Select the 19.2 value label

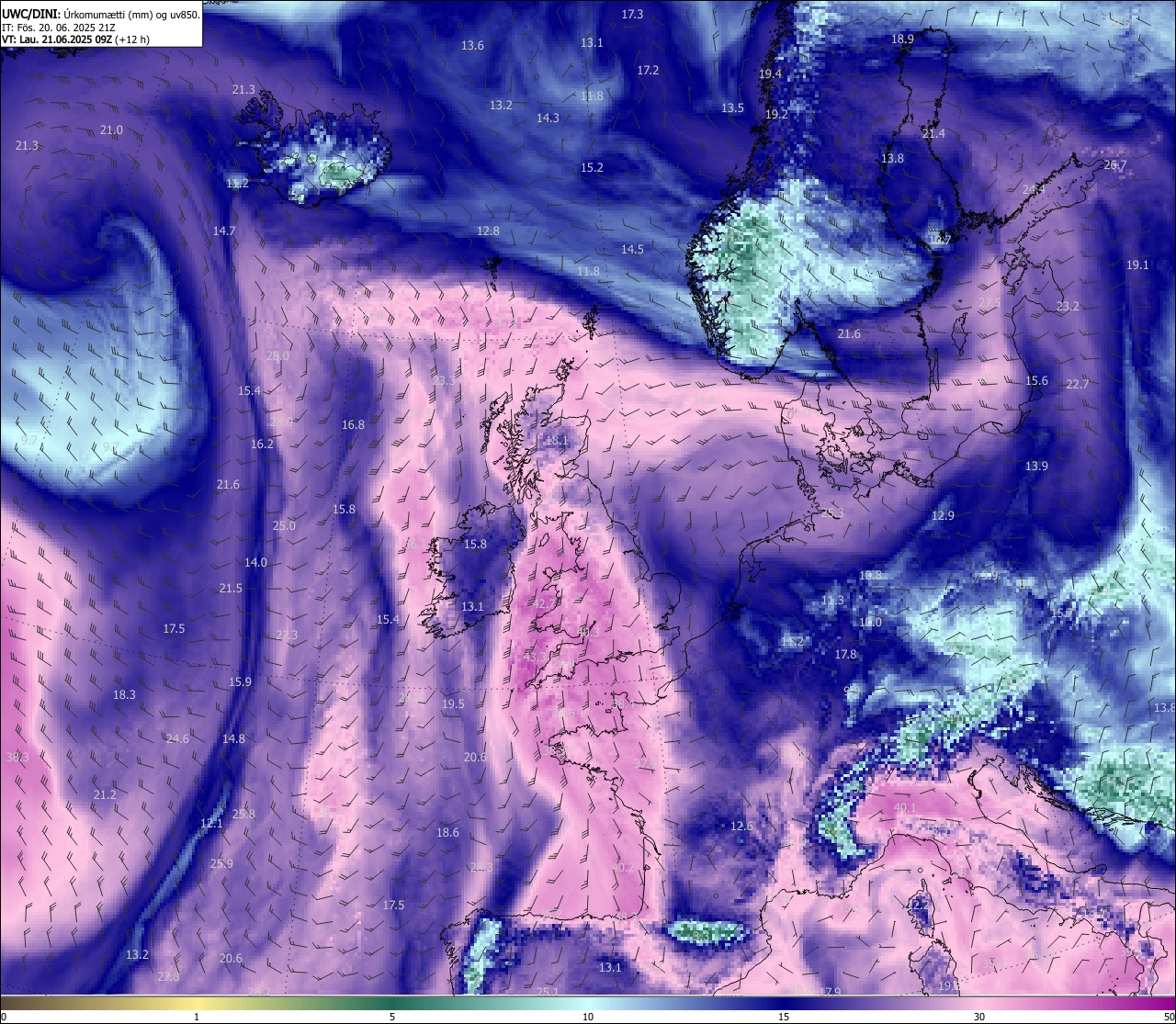tap(776, 115)
